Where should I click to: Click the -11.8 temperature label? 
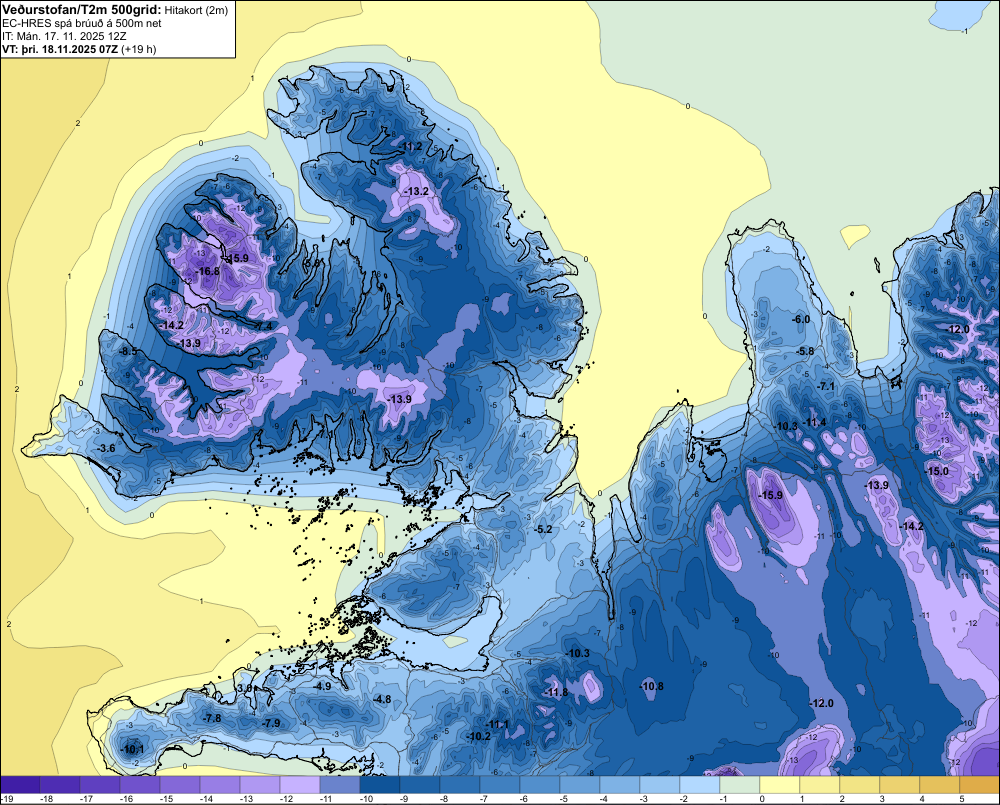tap(555, 693)
